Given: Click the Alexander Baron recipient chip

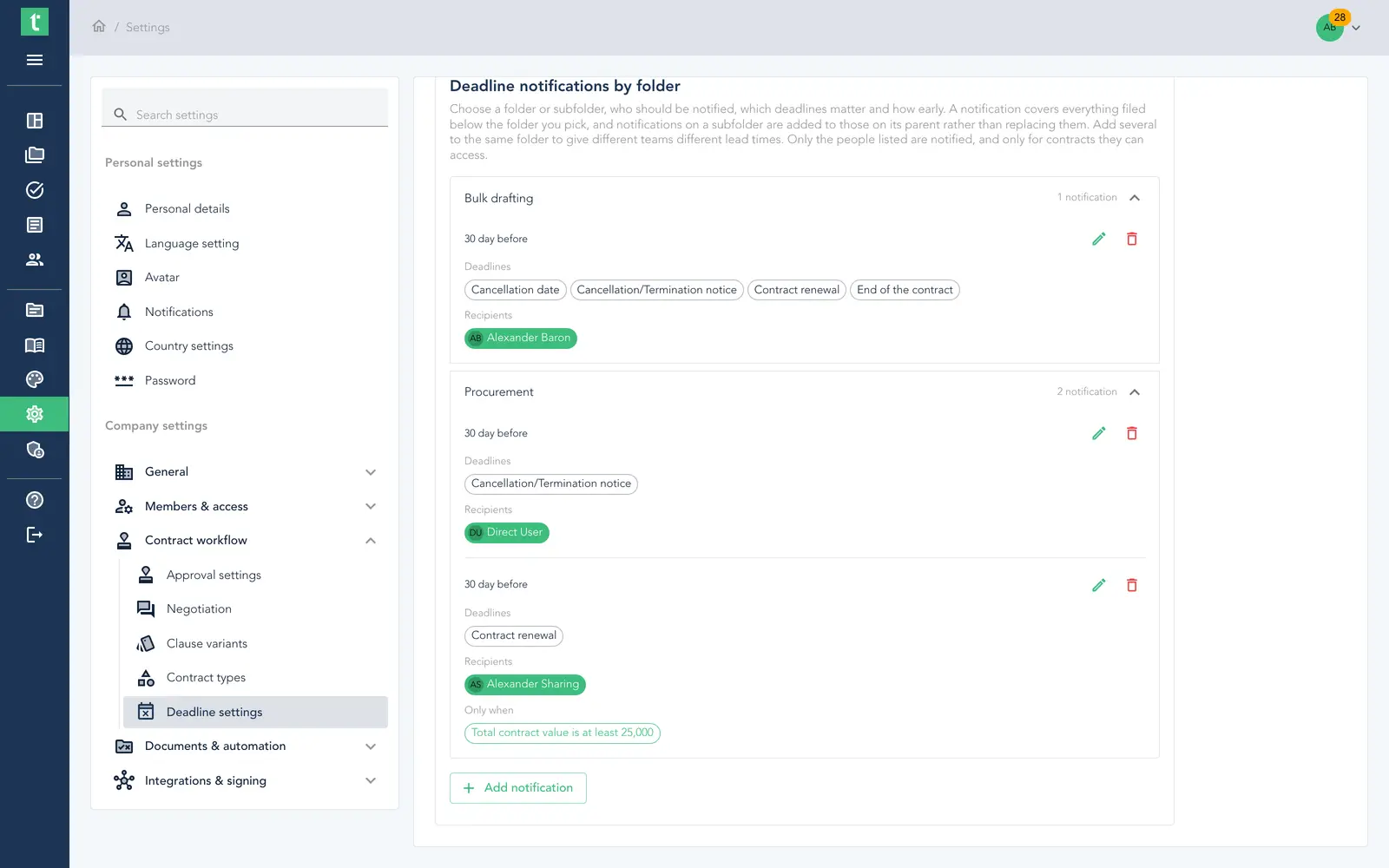Looking at the screenshot, I should [x=521, y=339].
